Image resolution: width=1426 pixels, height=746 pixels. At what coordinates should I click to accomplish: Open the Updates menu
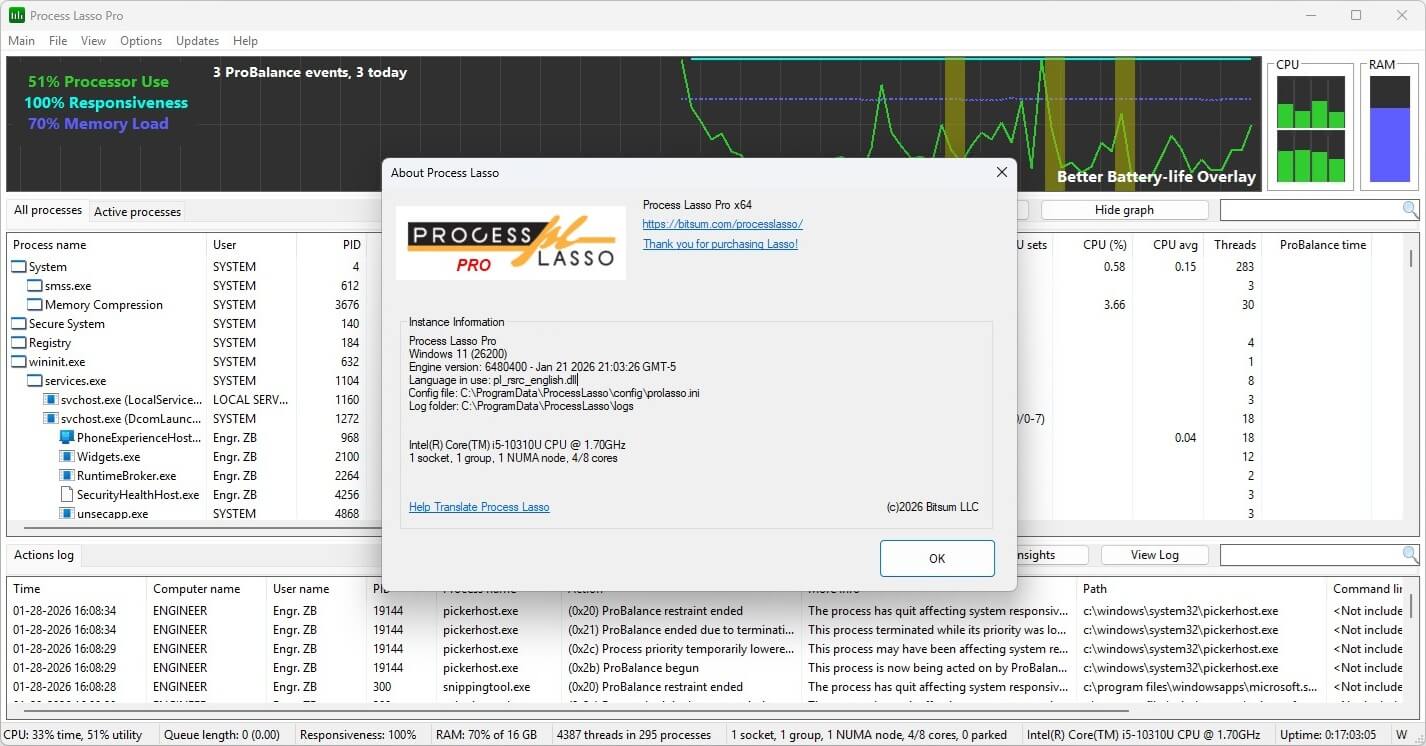[x=197, y=41]
